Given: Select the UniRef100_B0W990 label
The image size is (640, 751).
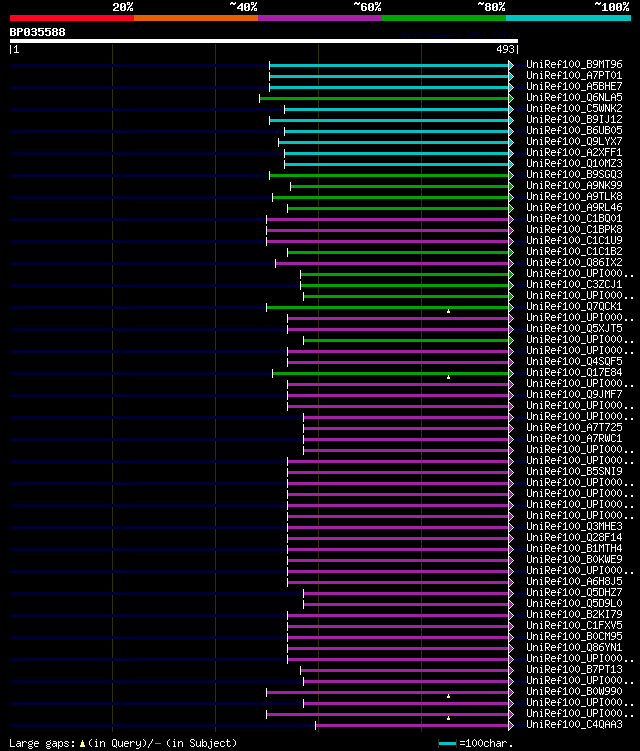Looking at the screenshot, I should click(x=574, y=693).
